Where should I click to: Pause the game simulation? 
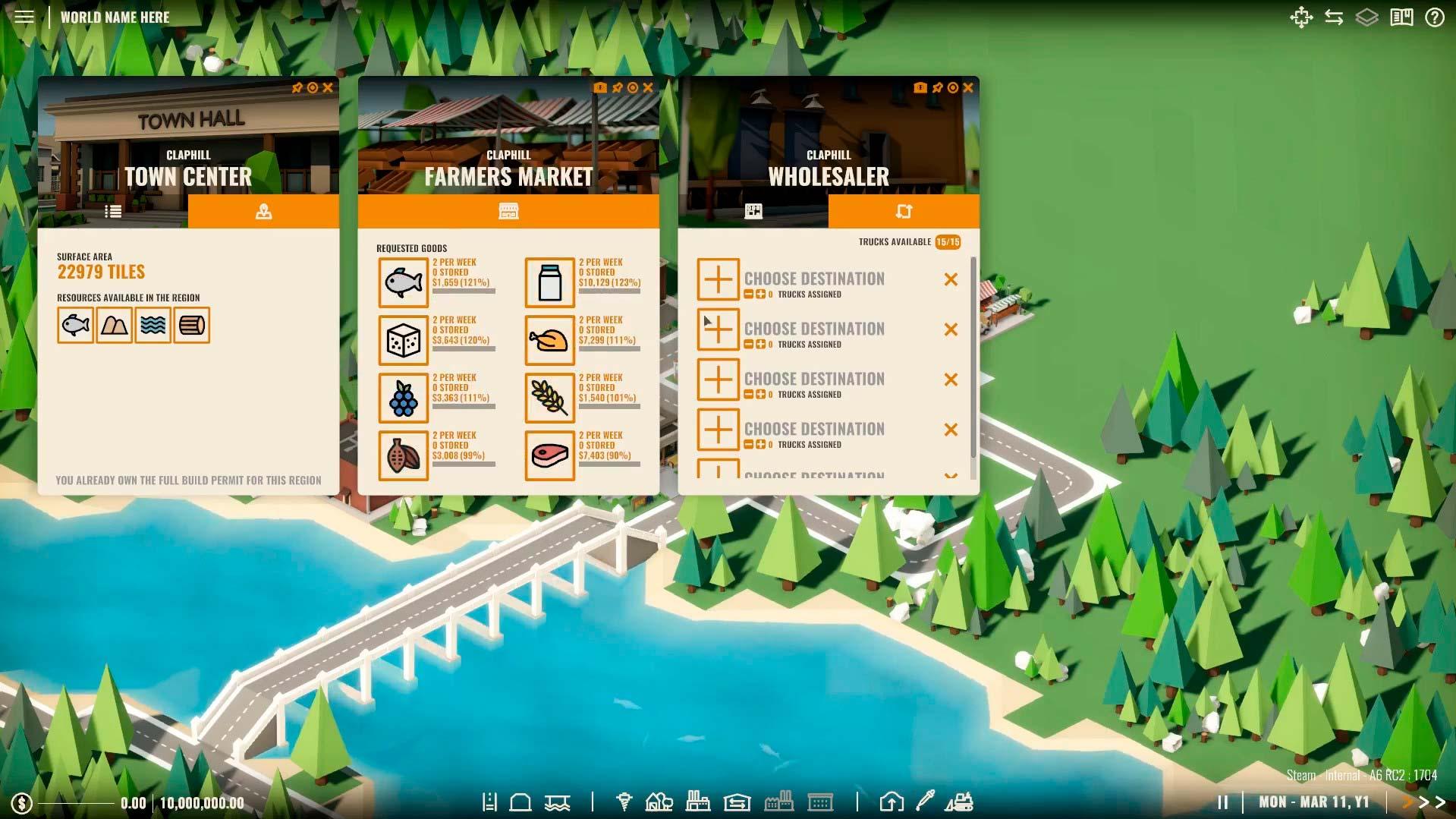coord(1222,802)
